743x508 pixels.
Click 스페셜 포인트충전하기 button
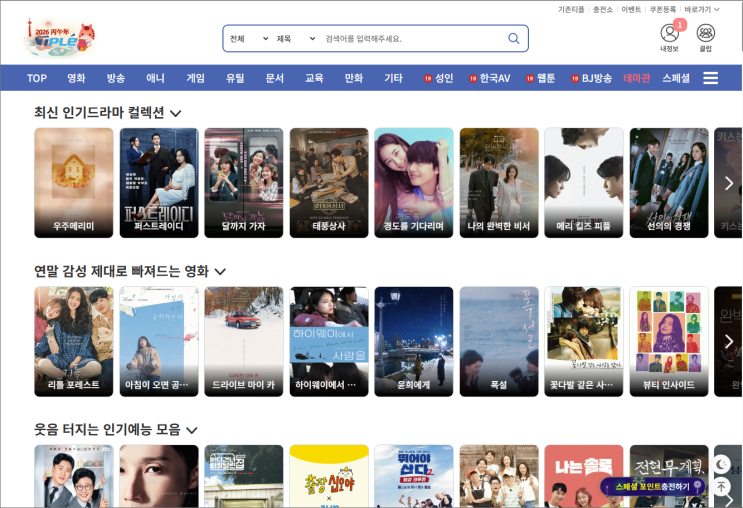pos(653,487)
